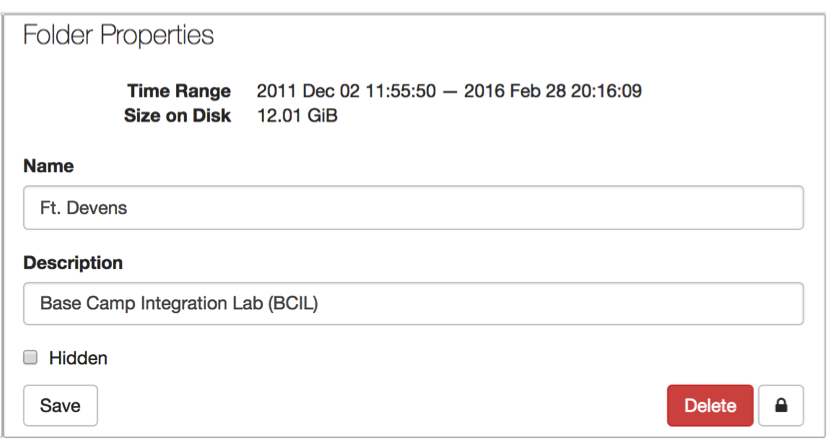Click the dash between the two timestamps
Viewport: 832px width, 444px height.
[x=449, y=91]
